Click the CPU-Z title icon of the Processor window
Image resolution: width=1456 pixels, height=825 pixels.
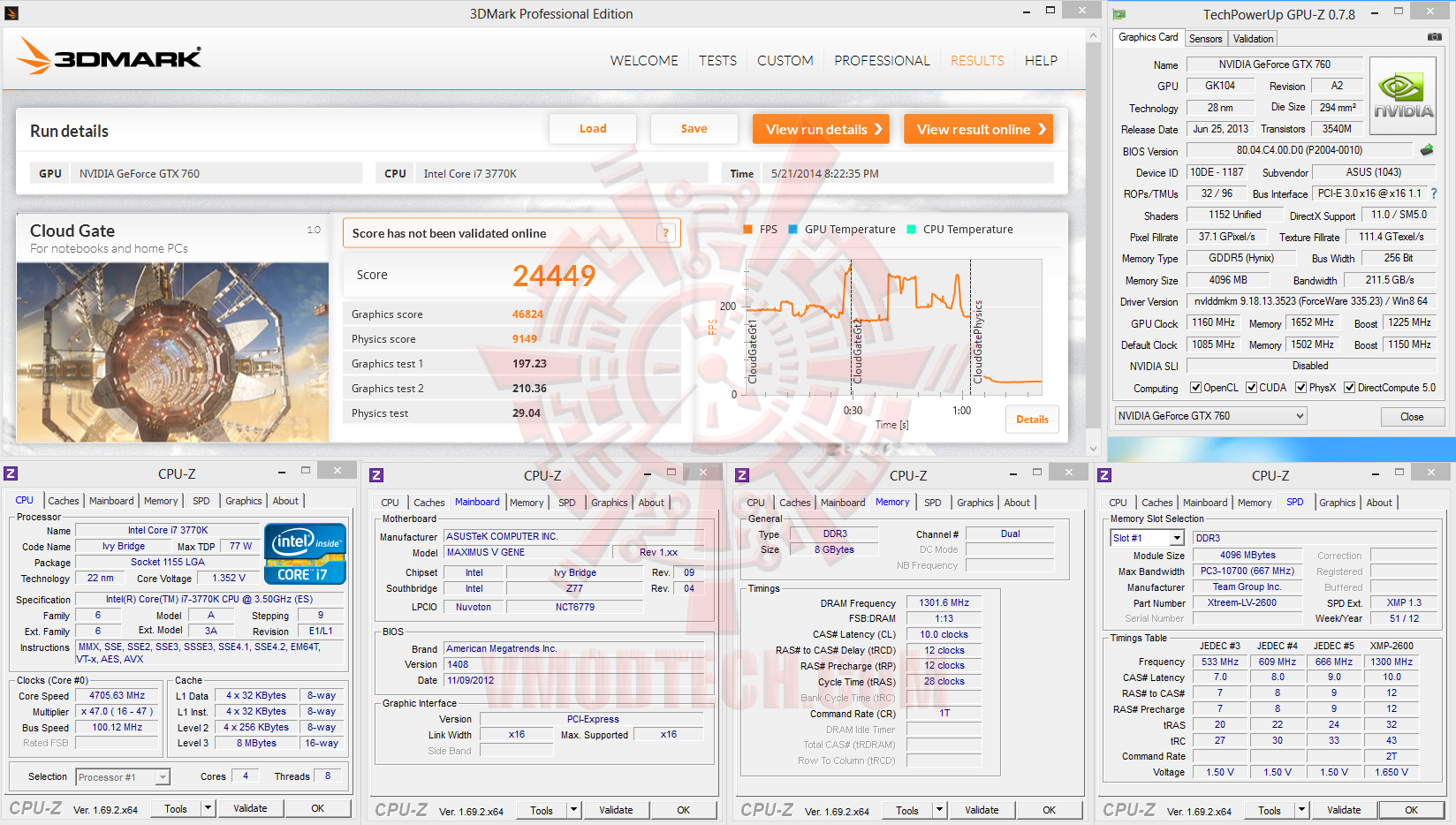click(11, 473)
